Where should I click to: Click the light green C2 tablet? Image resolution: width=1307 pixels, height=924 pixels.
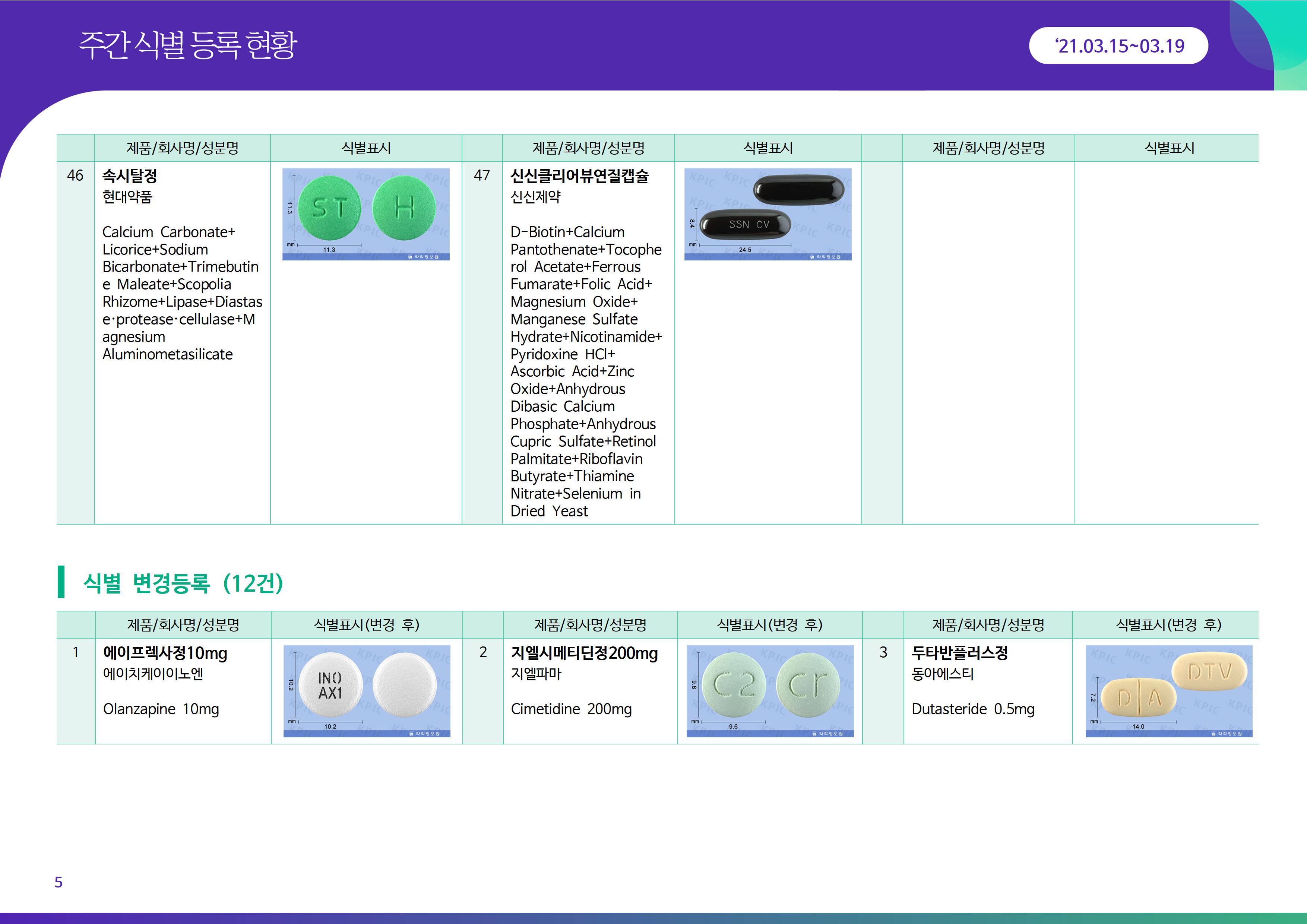[734, 686]
